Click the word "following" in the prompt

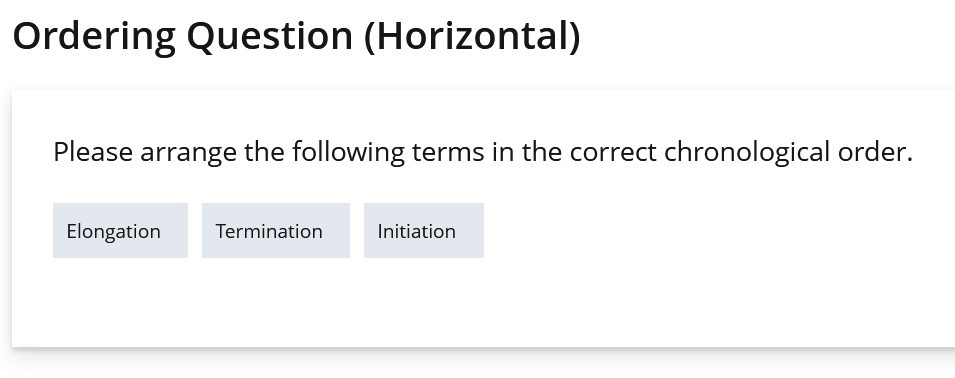tap(348, 153)
